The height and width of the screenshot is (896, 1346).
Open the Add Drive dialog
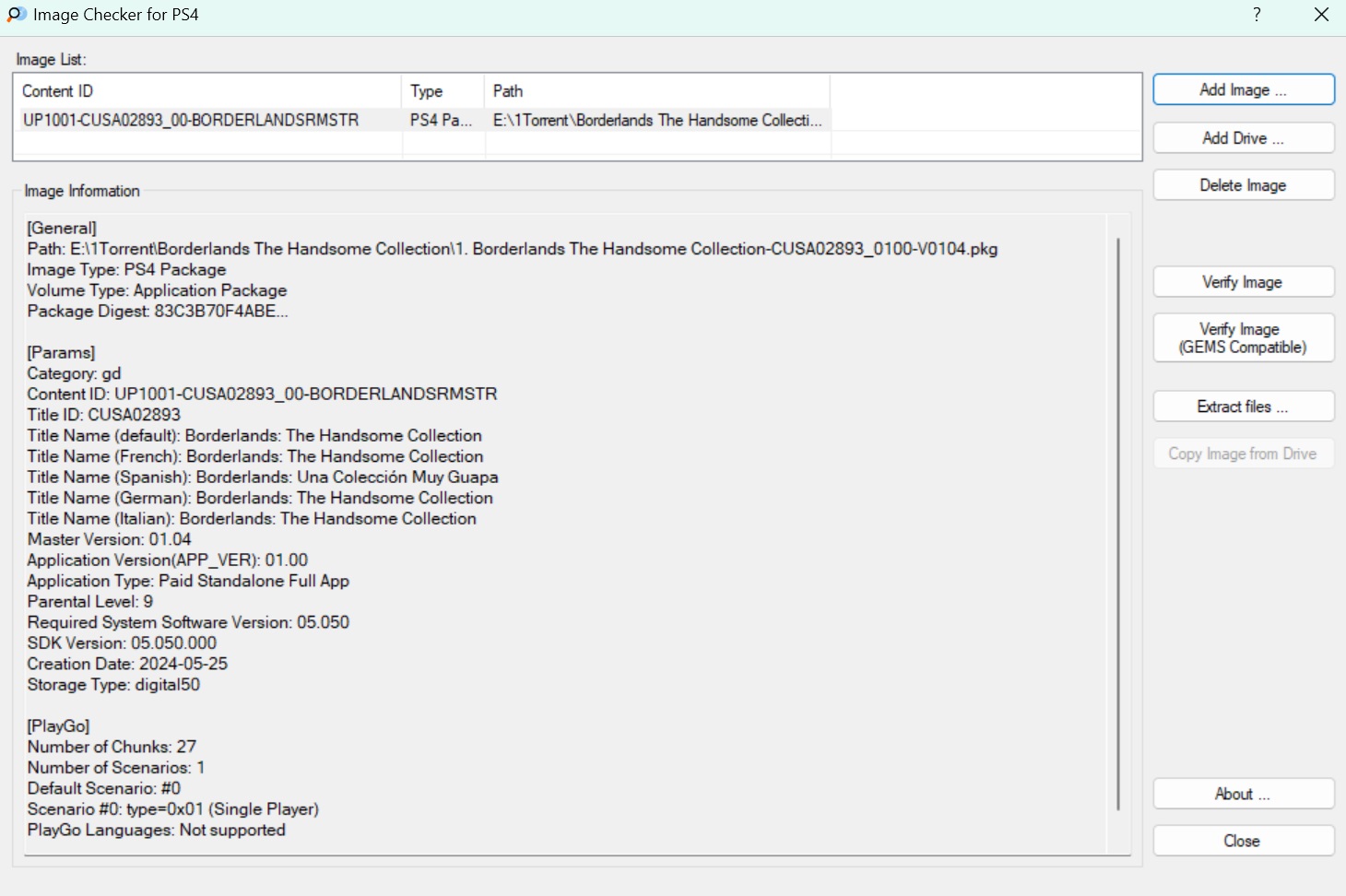tap(1243, 138)
